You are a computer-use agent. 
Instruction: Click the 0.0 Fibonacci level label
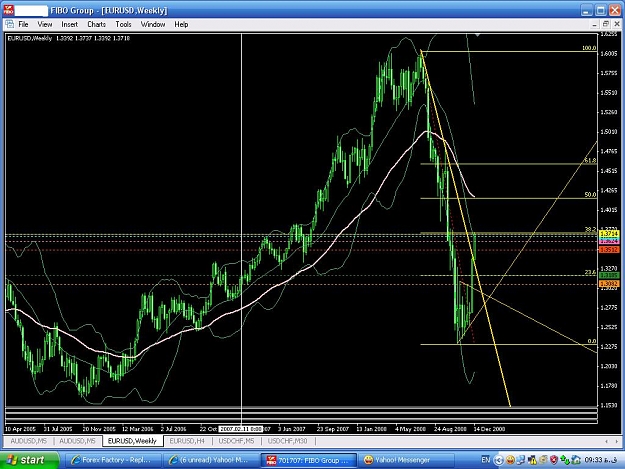point(592,341)
